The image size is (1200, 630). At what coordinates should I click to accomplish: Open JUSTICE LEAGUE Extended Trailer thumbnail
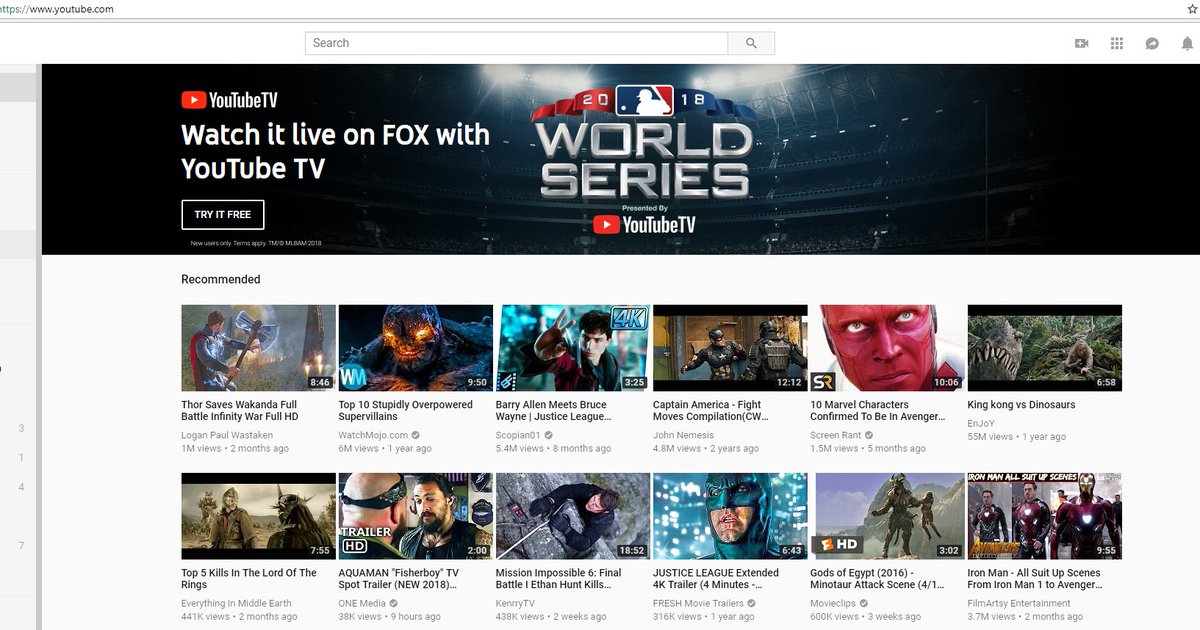pos(730,516)
